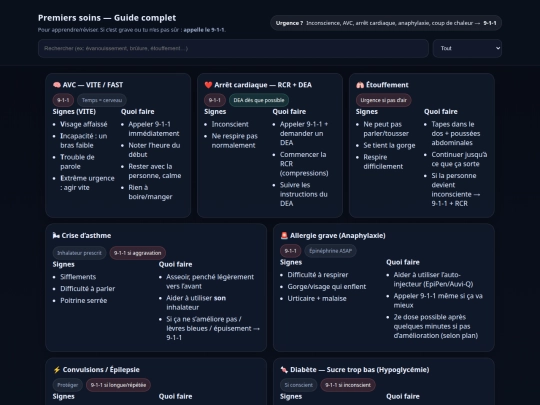Click the lightning icon for Convulsions
The height and width of the screenshot is (405, 540).
(x=57, y=370)
